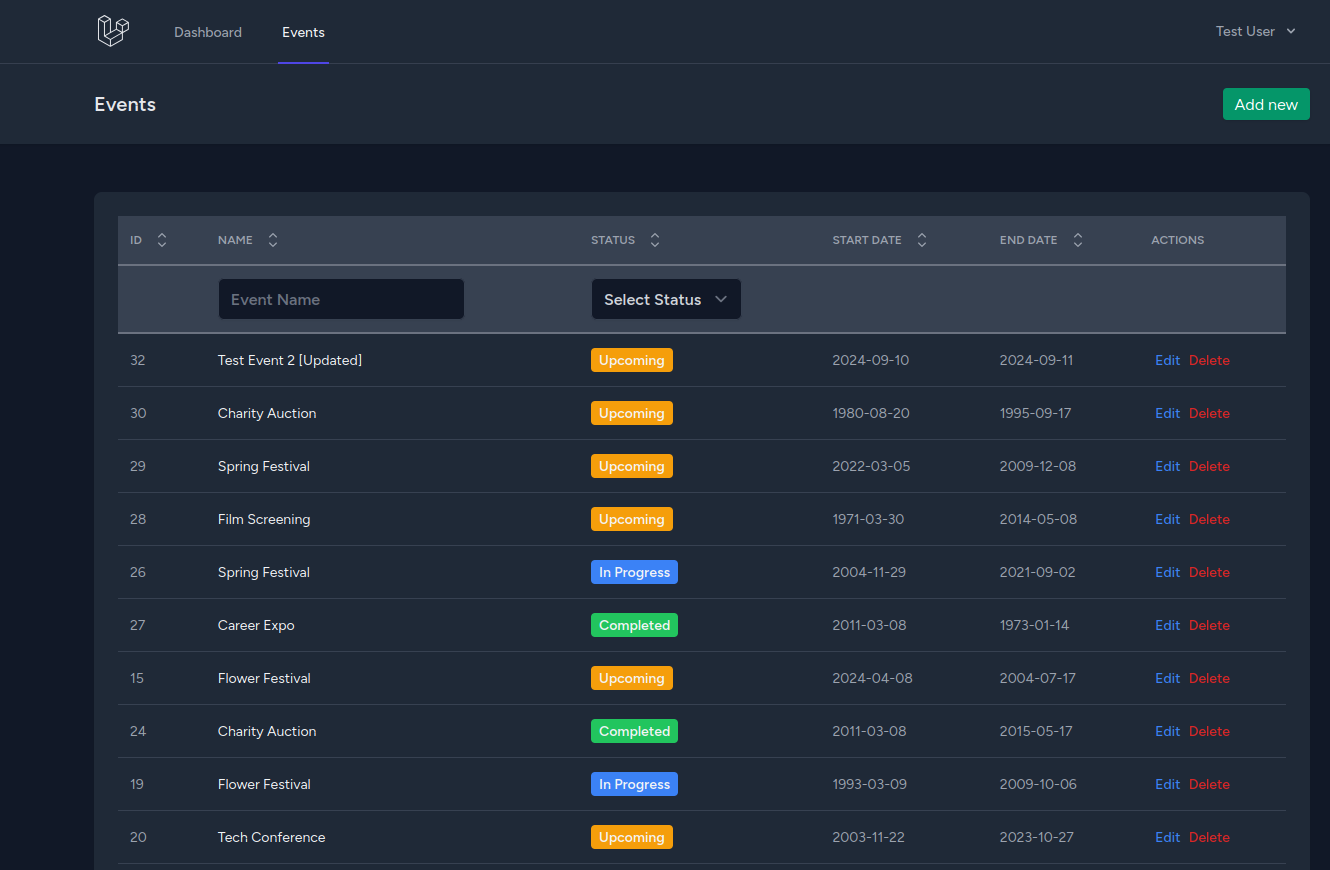Delete event with ID 24

pyautogui.click(x=1209, y=731)
